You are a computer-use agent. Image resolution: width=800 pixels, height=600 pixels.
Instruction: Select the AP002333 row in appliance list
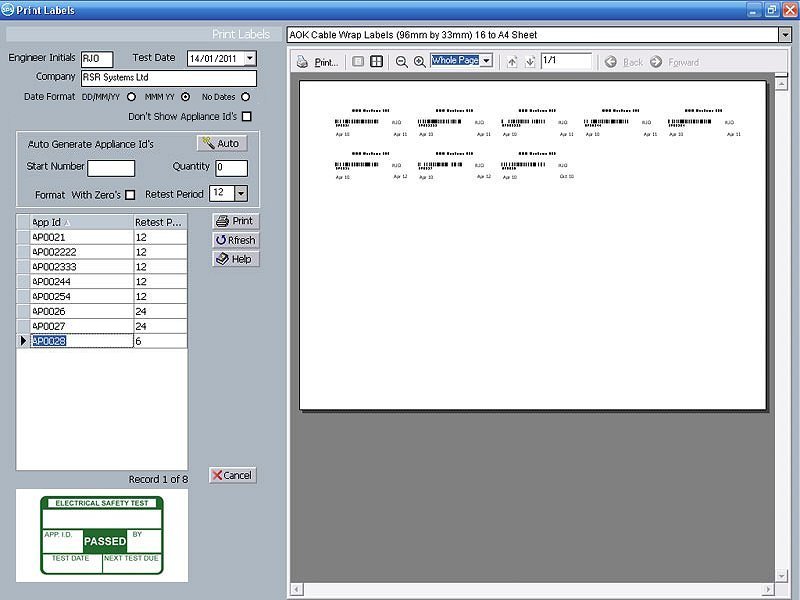coord(82,267)
